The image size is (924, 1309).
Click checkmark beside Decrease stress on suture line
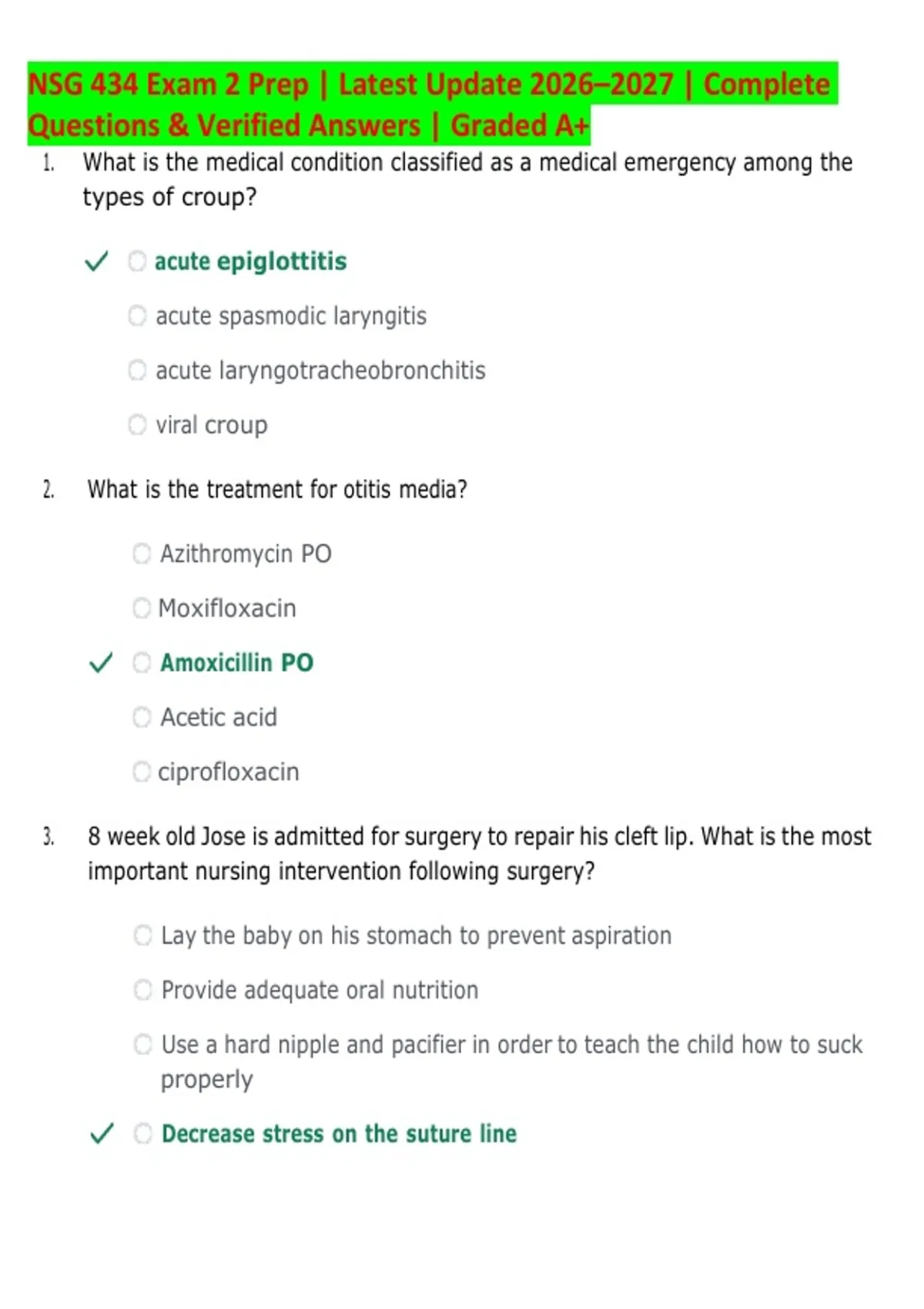click(x=102, y=1133)
